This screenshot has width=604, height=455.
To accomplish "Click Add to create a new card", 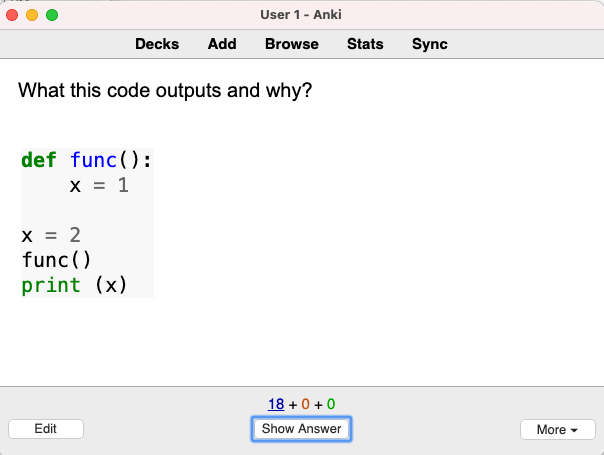I will (x=222, y=44).
